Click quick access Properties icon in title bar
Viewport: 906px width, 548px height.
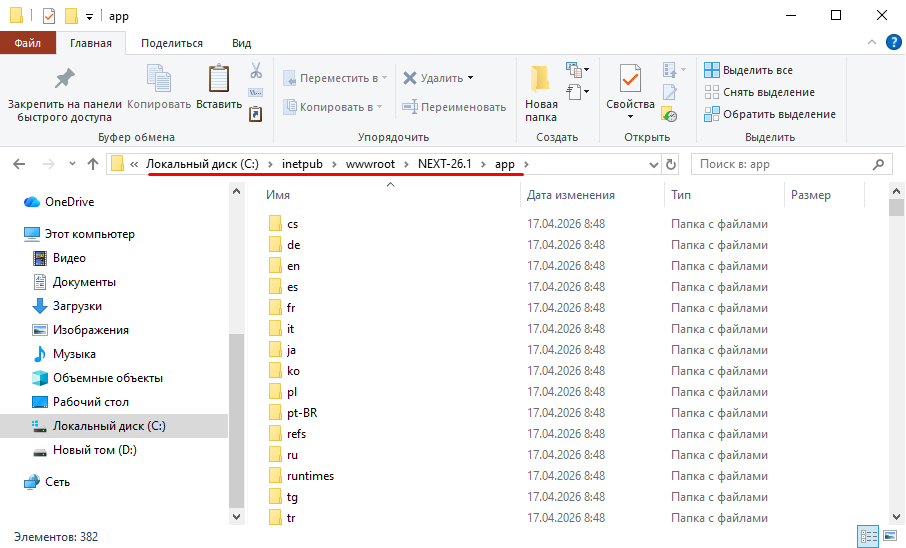(x=49, y=16)
